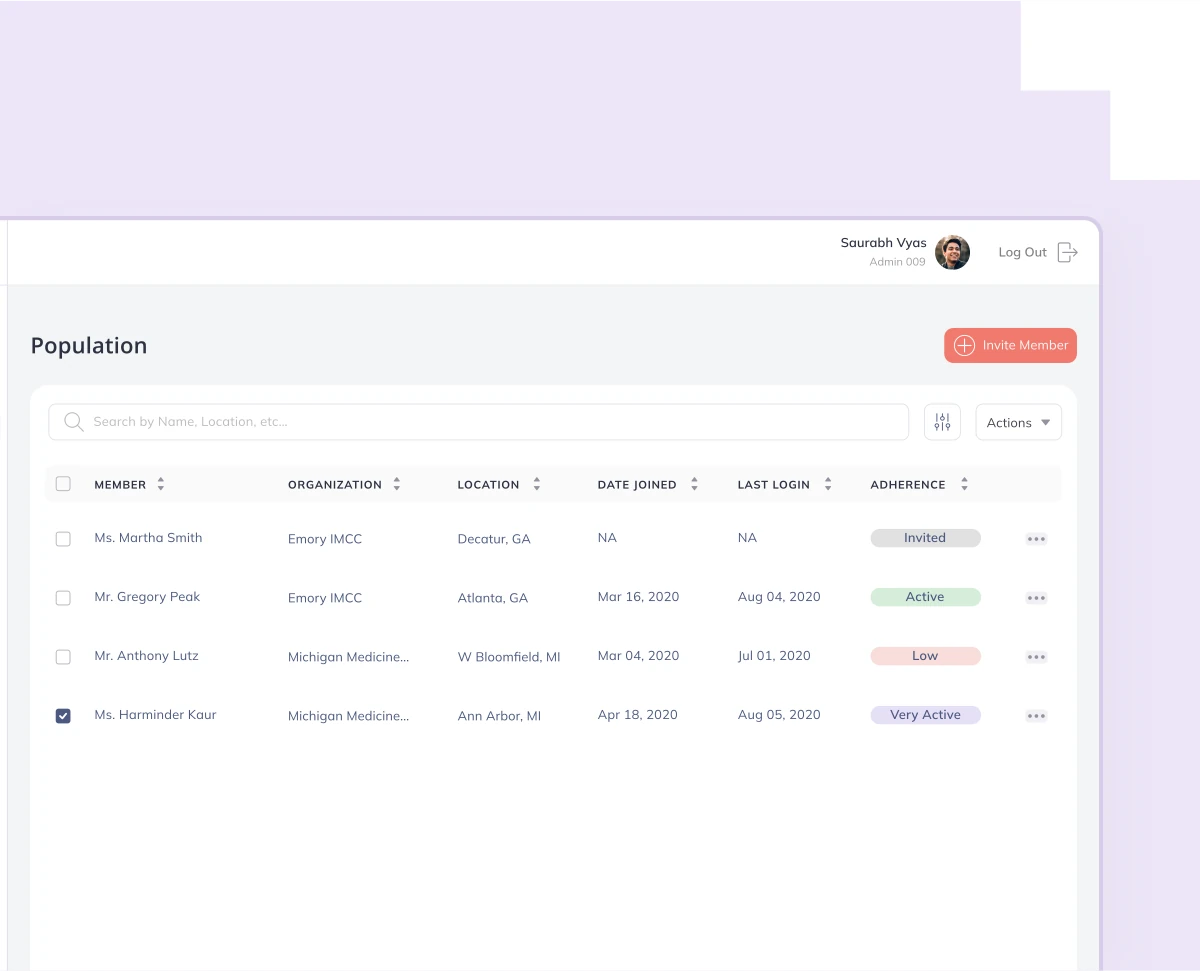The height and width of the screenshot is (972, 1200).
Task: Open more options for Harminder Kaur
Action: 1036,716
